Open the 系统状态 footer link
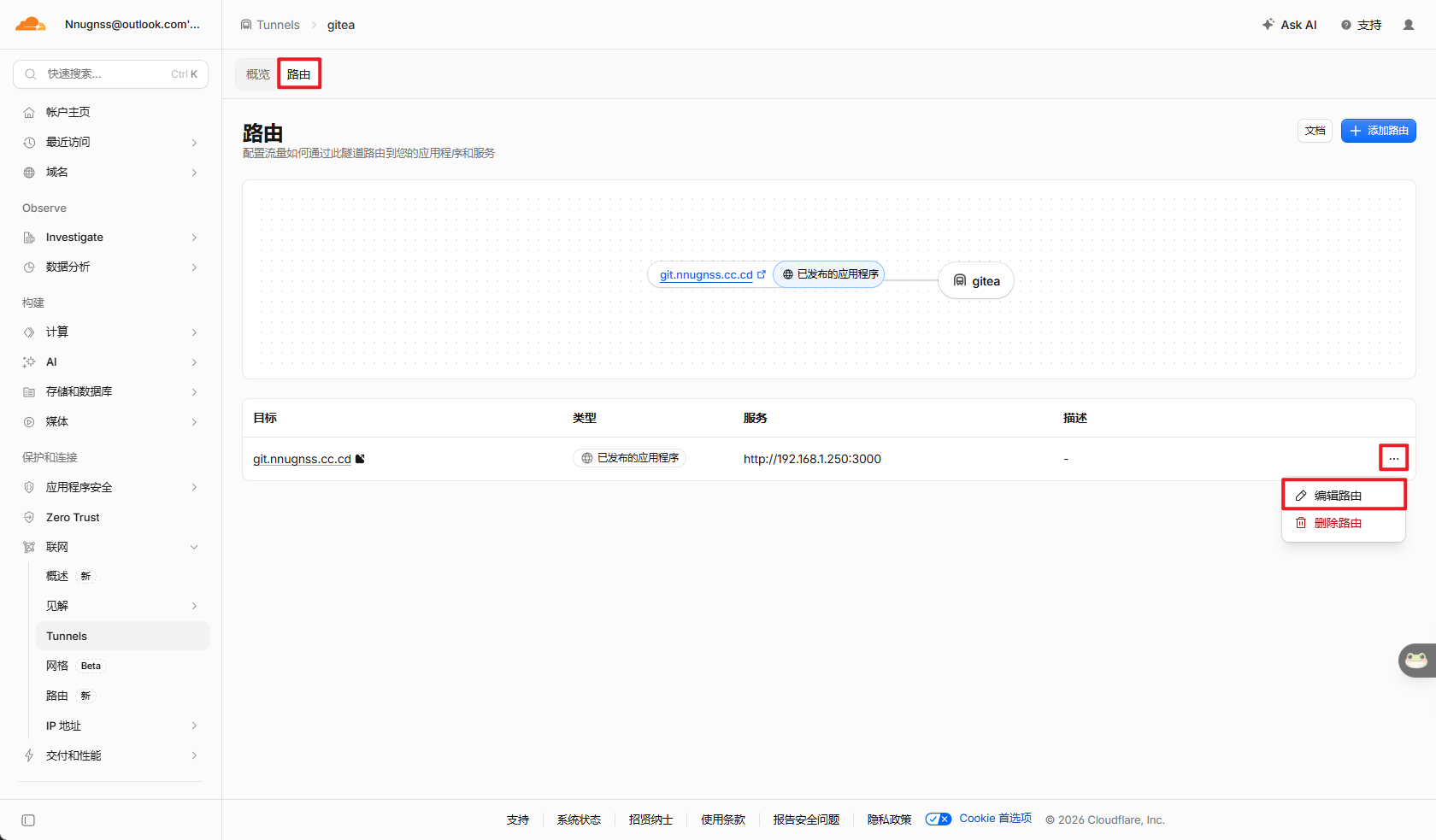Screen dimensions: 1436x840 coord(579,819)
